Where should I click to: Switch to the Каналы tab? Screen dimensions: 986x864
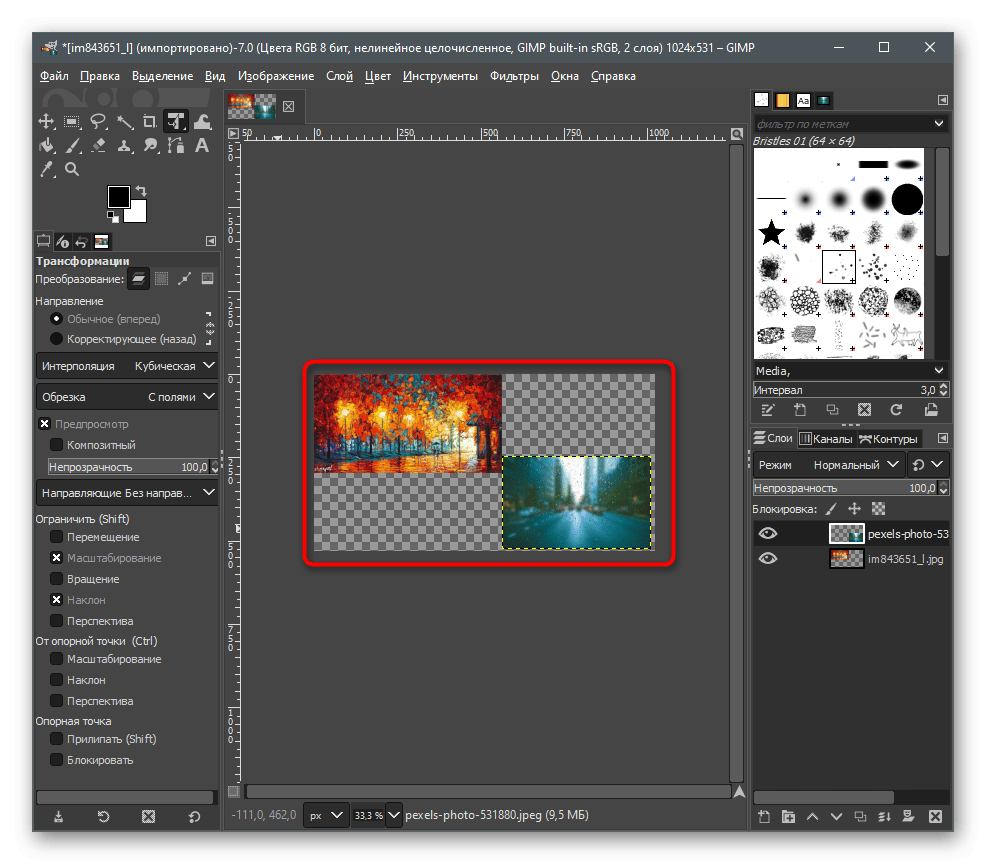826,438
